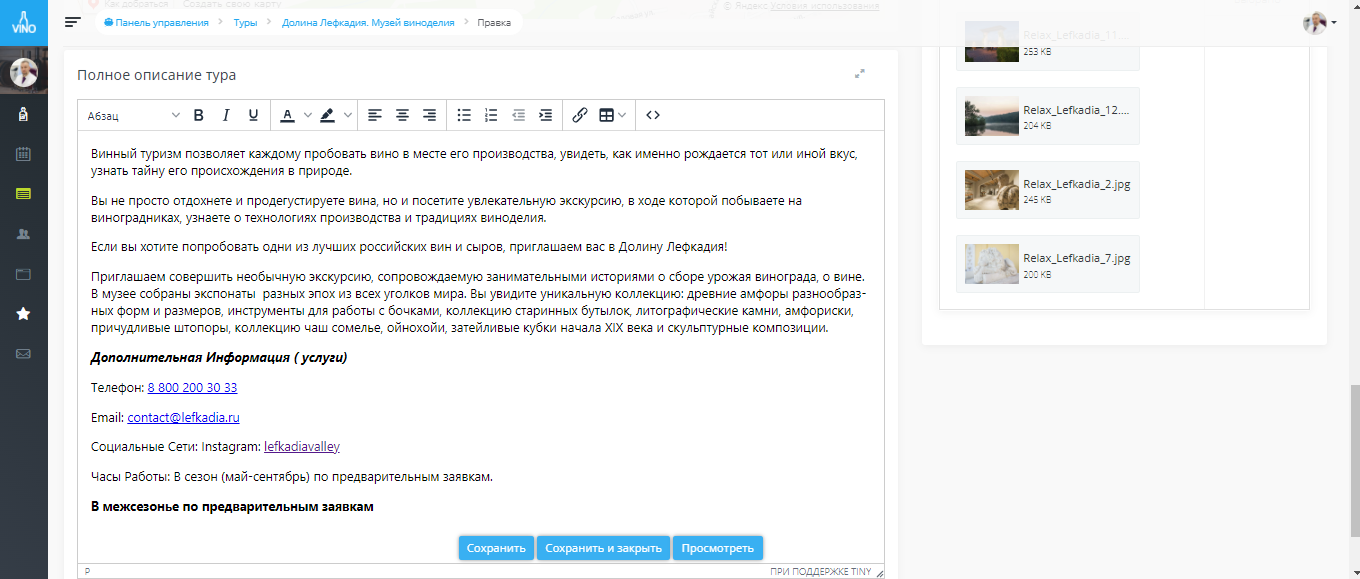Toggle italic formatting in the editor

tap(226, 115)
